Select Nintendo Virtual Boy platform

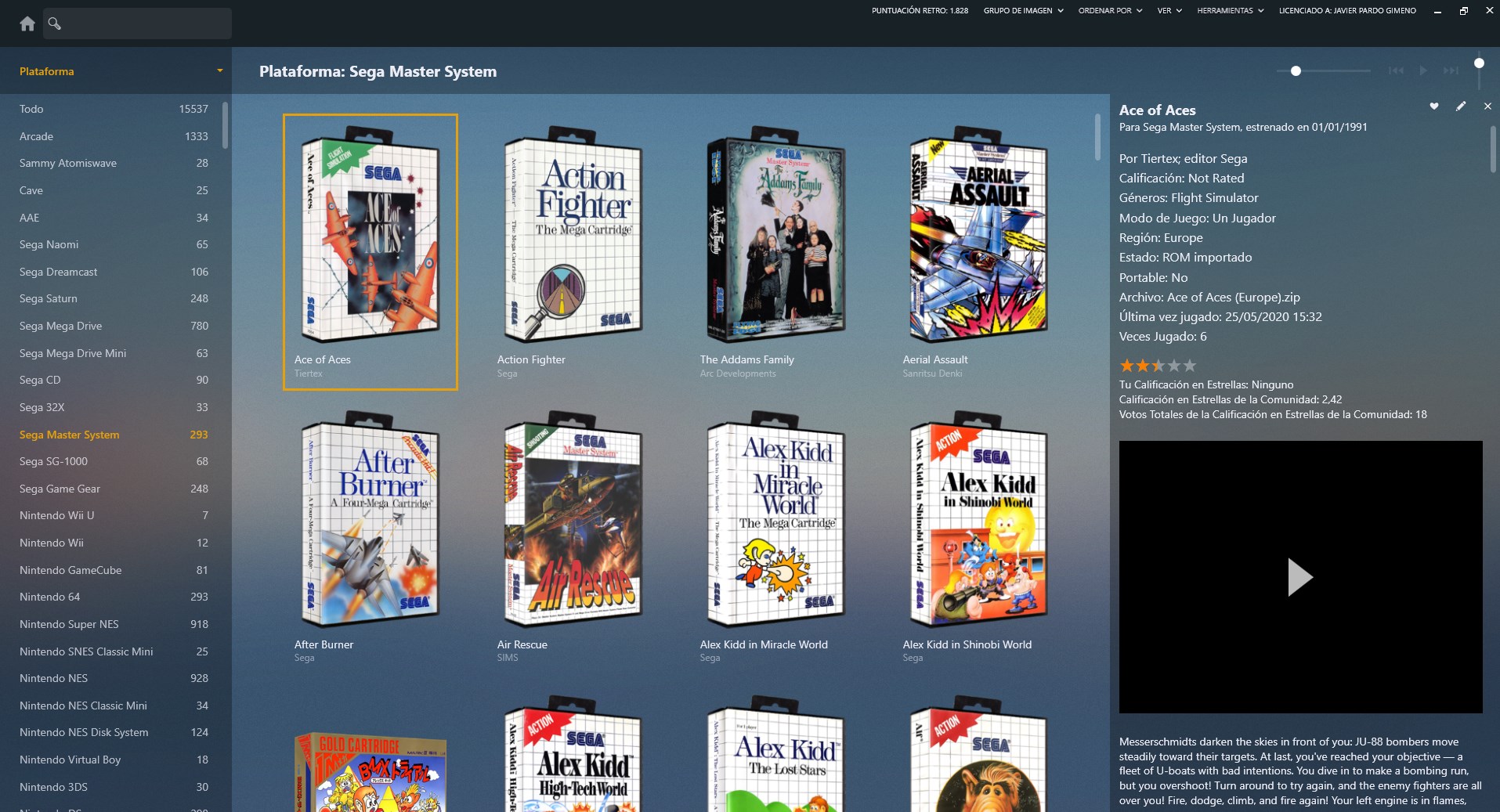coord(114,760)
